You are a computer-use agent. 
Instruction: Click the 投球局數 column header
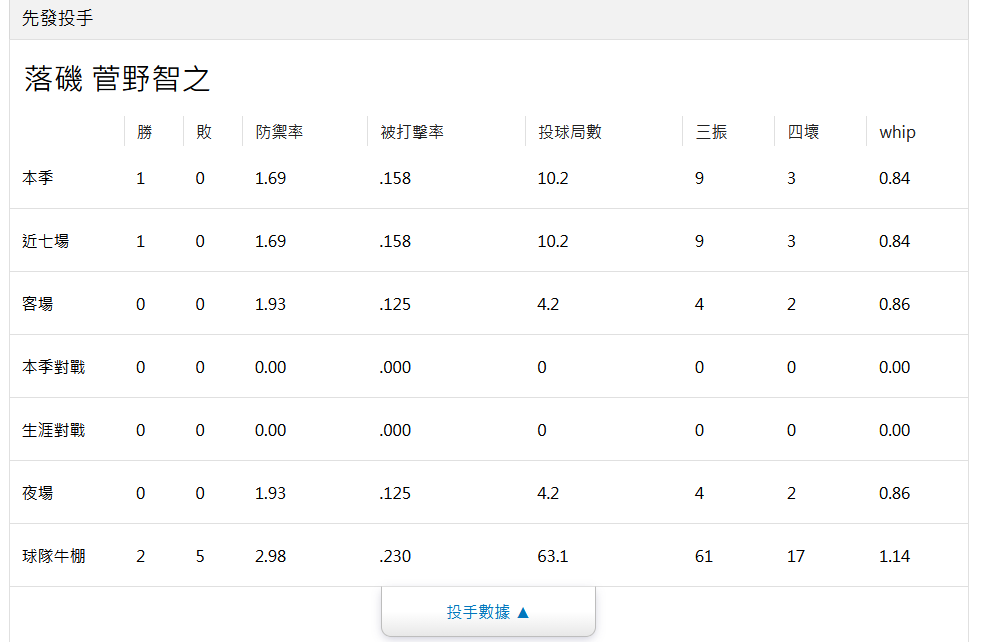pos(570,132)
